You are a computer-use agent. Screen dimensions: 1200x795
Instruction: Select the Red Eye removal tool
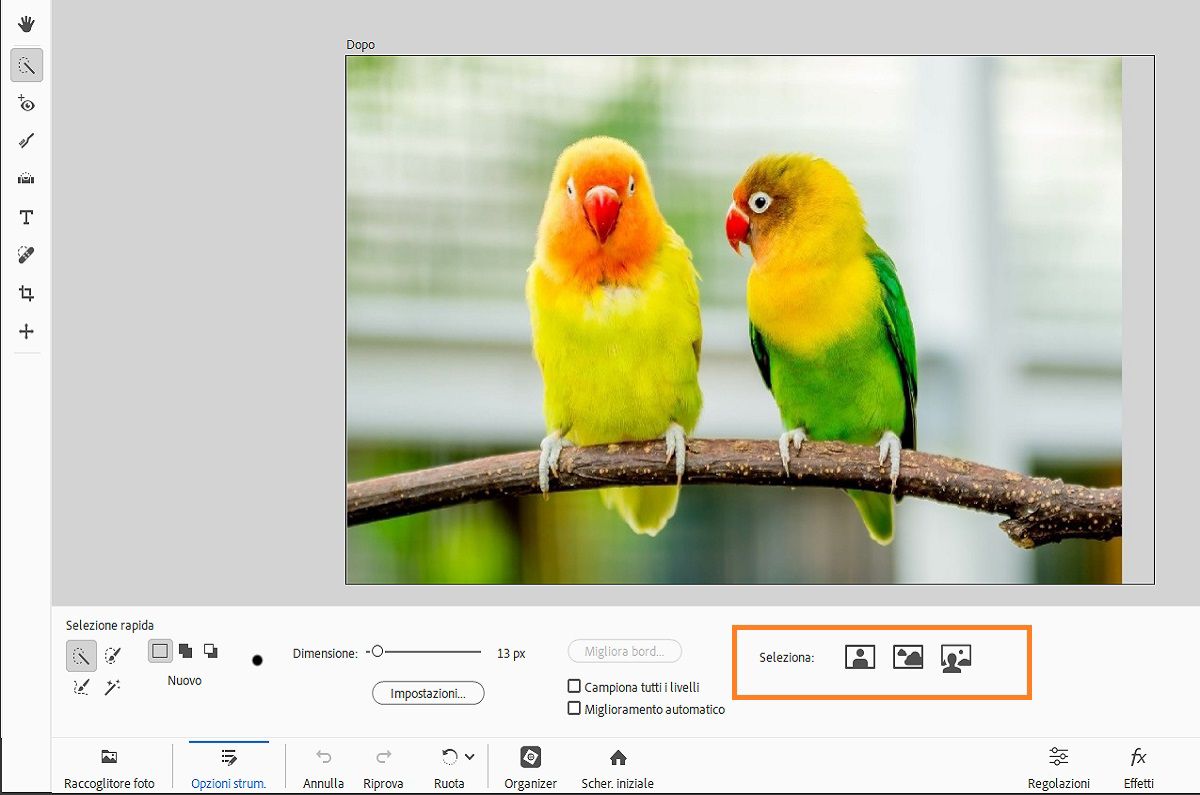26,103
